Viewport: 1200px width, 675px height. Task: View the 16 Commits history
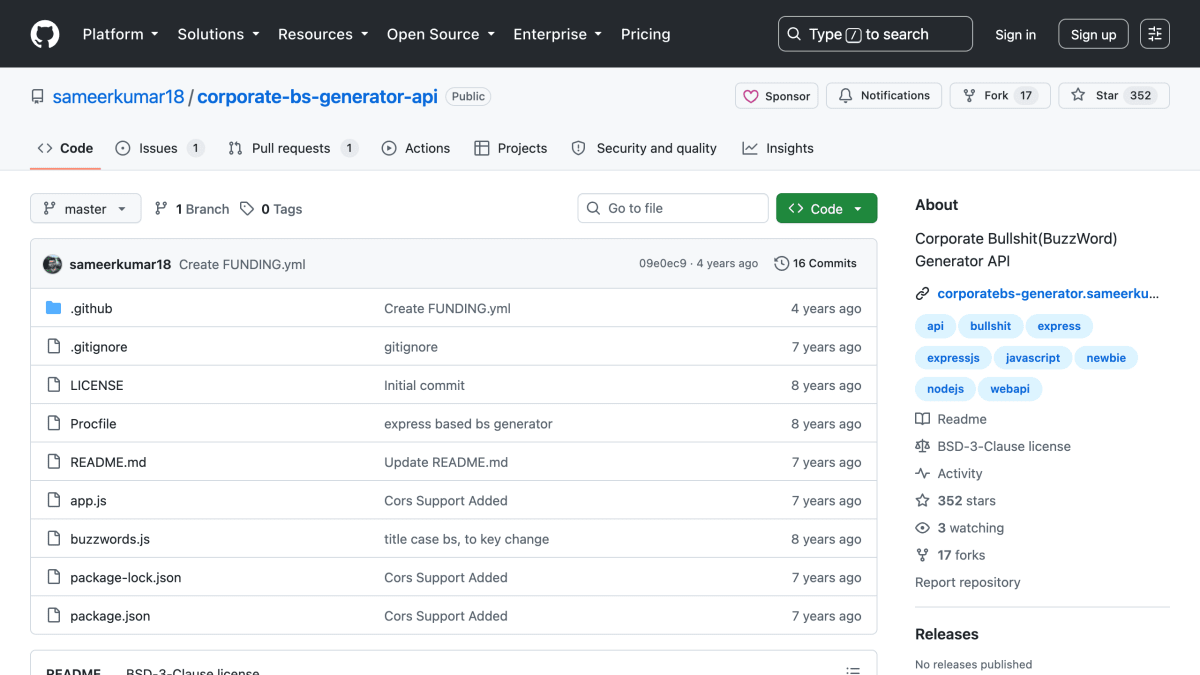coord(815,264)
